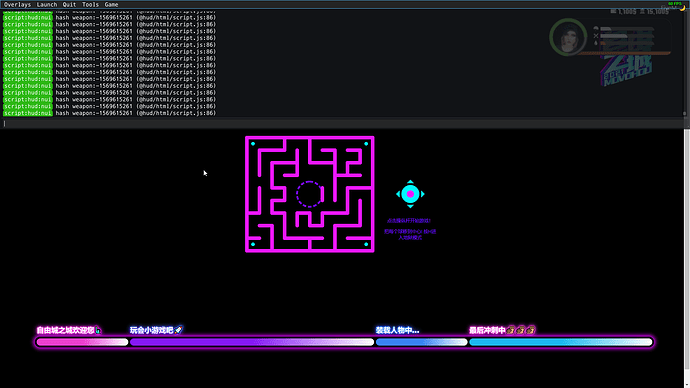Click the pink center of the joystick
Viewport: 690px width, 388px height.
coord(410,194)
